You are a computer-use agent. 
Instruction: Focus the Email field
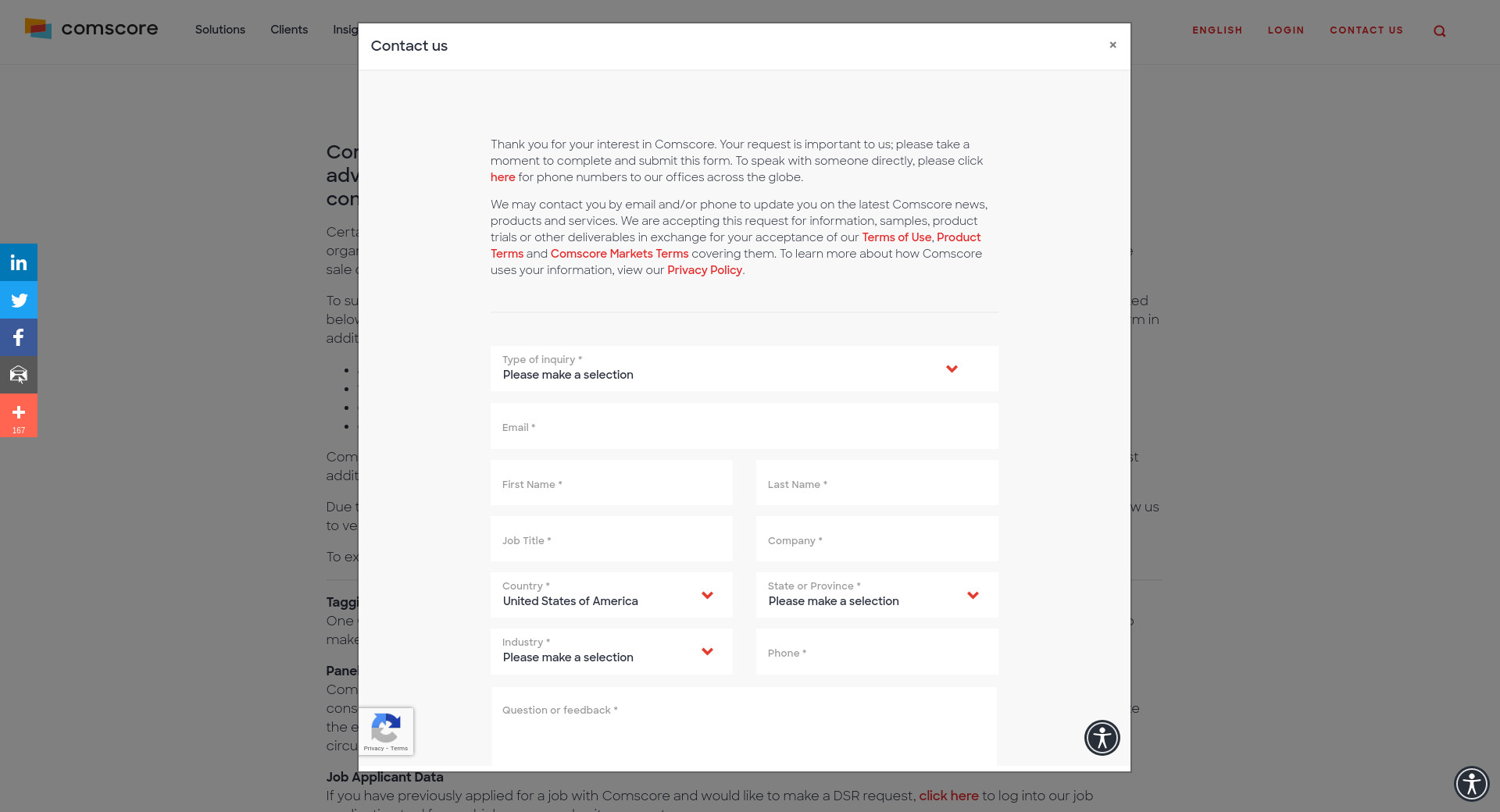pos(745,426)
